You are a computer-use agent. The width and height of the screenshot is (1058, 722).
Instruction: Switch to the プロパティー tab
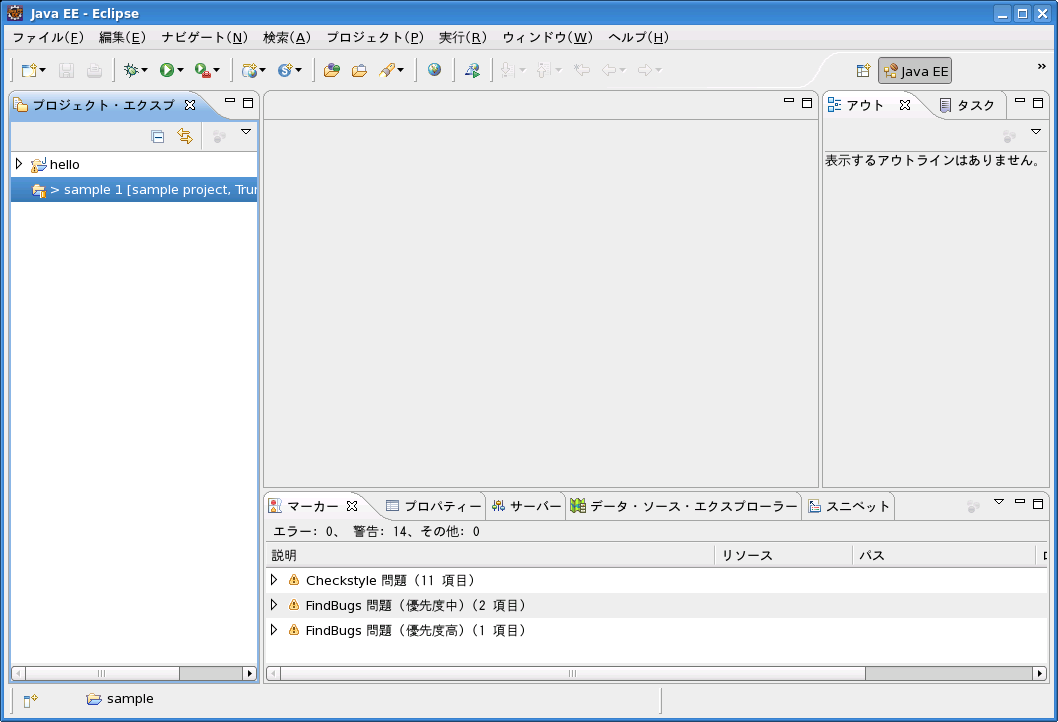point(433,506)
